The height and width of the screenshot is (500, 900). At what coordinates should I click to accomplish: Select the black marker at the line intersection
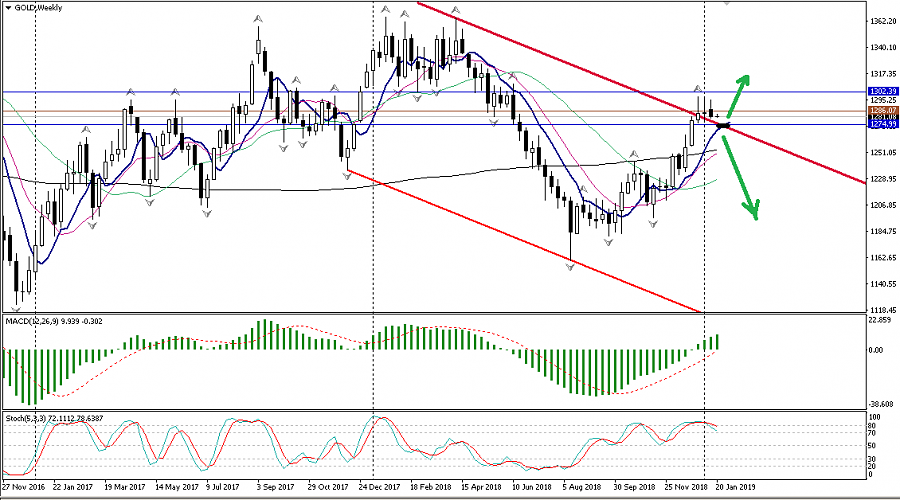coord(723,124)
